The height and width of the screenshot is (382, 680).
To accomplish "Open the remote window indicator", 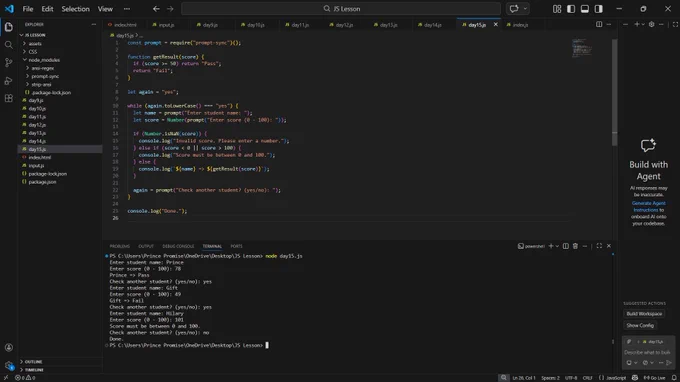I will pos(6,378).
